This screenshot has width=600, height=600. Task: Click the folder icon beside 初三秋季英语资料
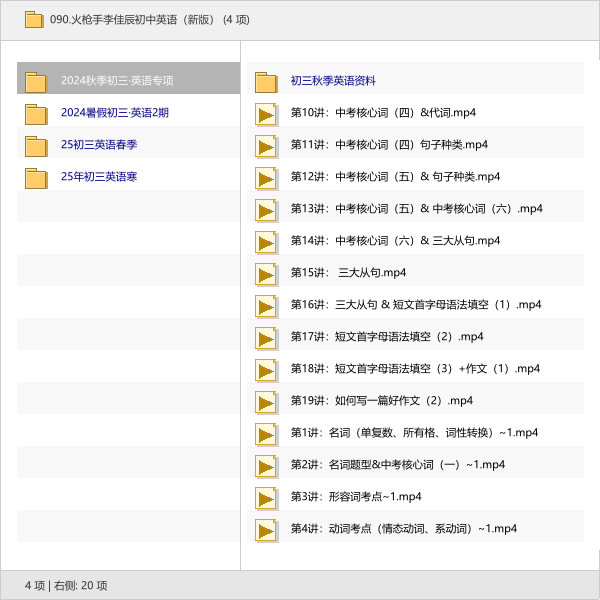point(266,81)
